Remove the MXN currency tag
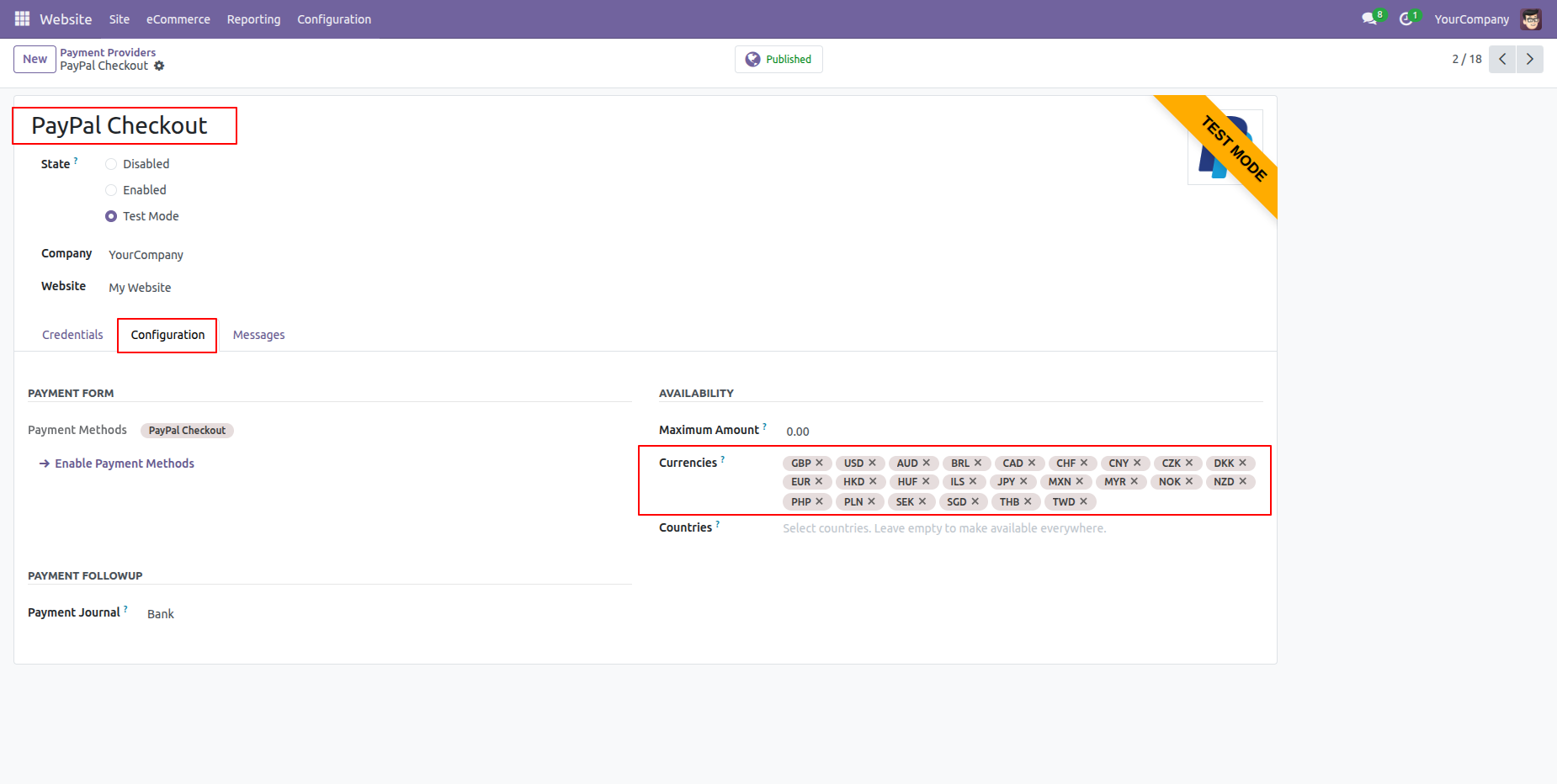1557x784 pixels. pyautogui.click(x=1080, y=481)
